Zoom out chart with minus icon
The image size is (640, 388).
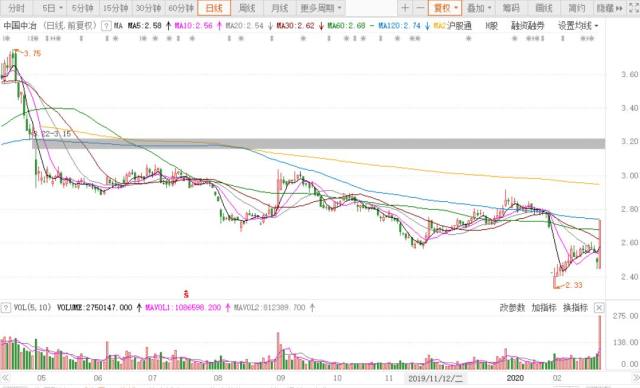click(x=420, y=8)
